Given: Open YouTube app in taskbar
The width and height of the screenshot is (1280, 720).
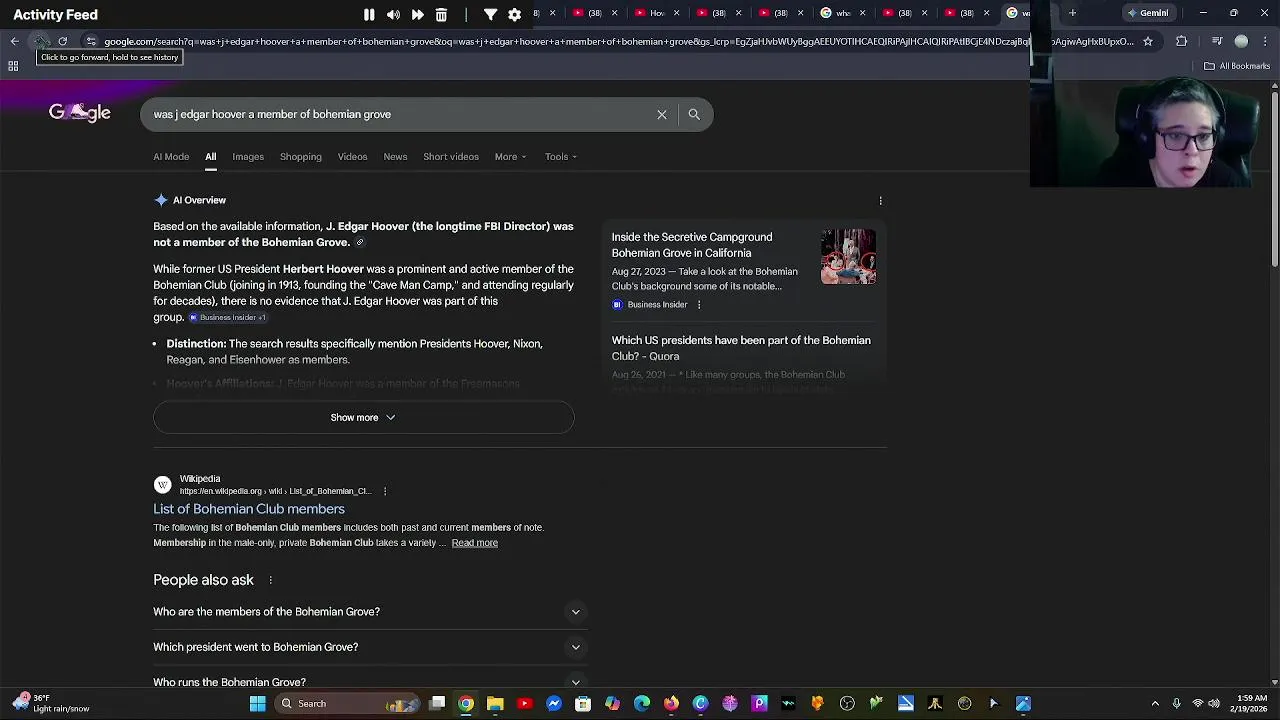Looking at the screenshot, I should click(x=524, y=703).
